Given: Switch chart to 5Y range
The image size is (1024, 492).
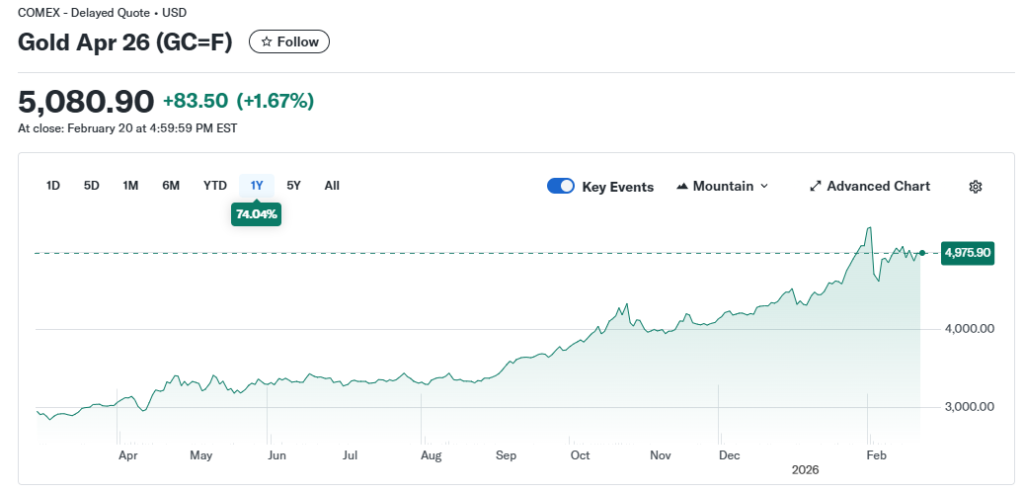Looking at the screenshot, I should (x=294, y=185).
